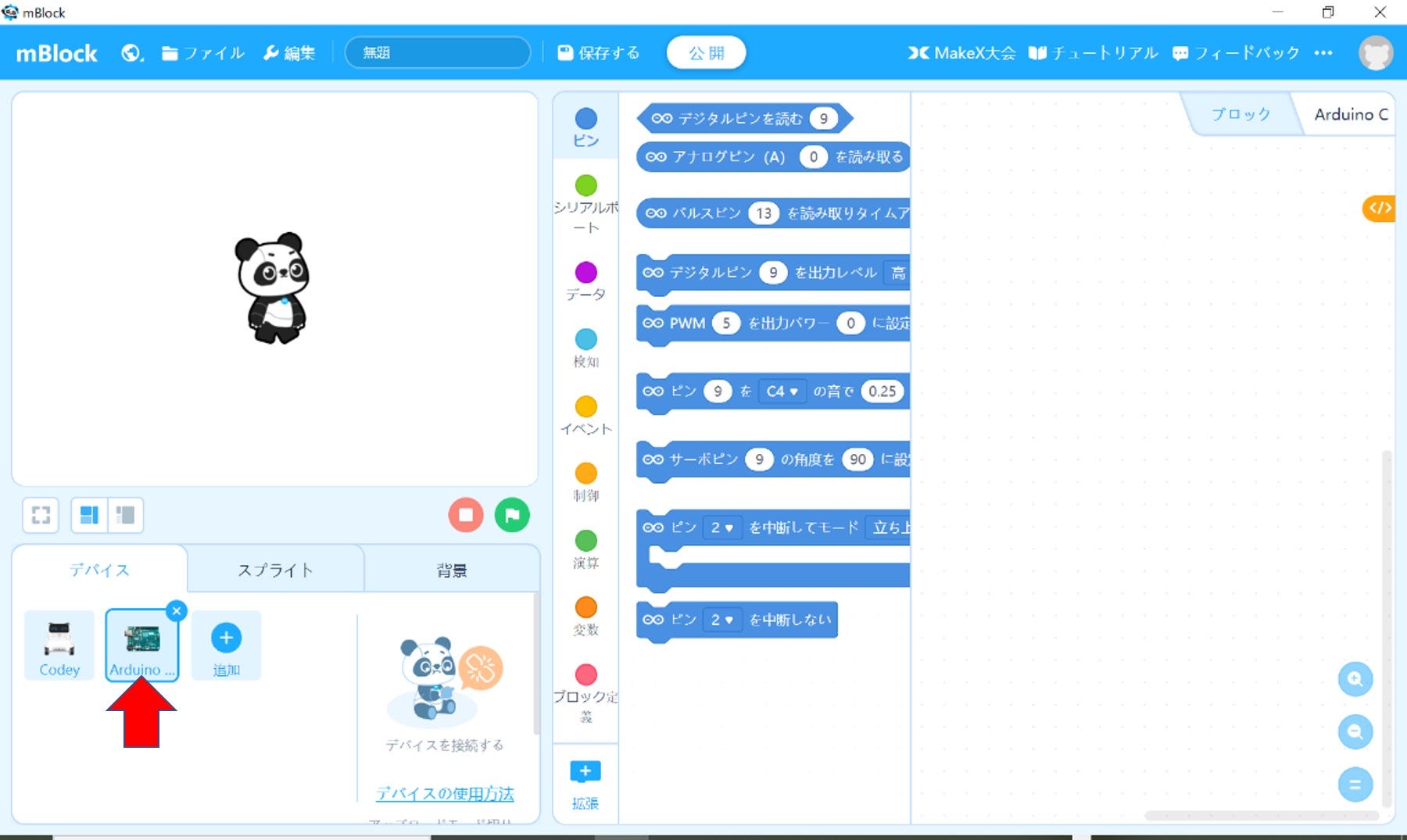The height and width of the screenshot is (840, 1407).
Task: Select the イベント block category
Action: coord(585,416)
